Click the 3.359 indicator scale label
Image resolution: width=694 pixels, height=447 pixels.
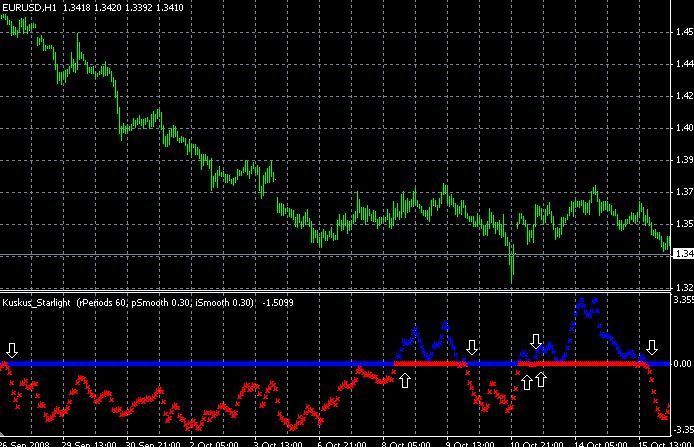click(684, 300)
